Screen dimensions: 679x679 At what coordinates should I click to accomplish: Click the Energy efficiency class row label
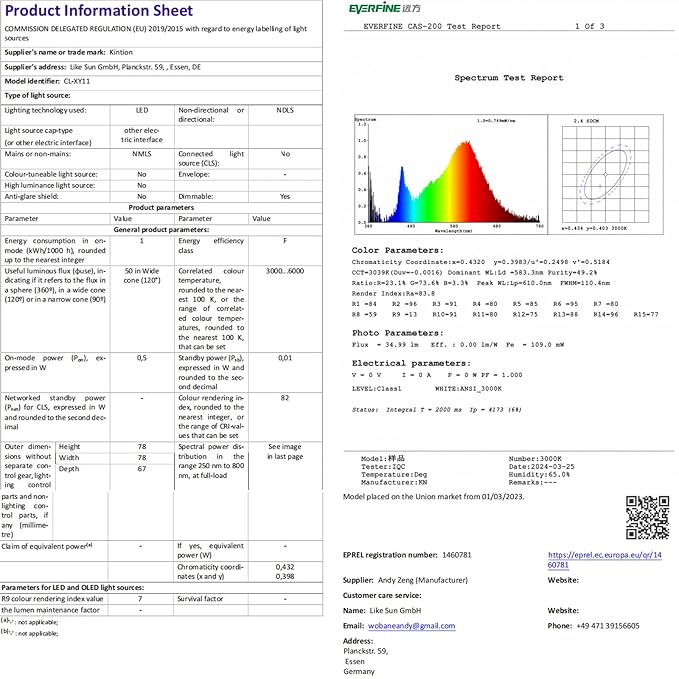click(x=210, y=246)
